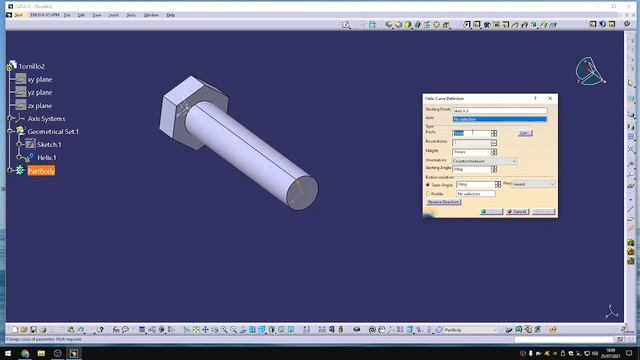Open the Window menu
Screen dimensions: 640x360
point(151,15)
